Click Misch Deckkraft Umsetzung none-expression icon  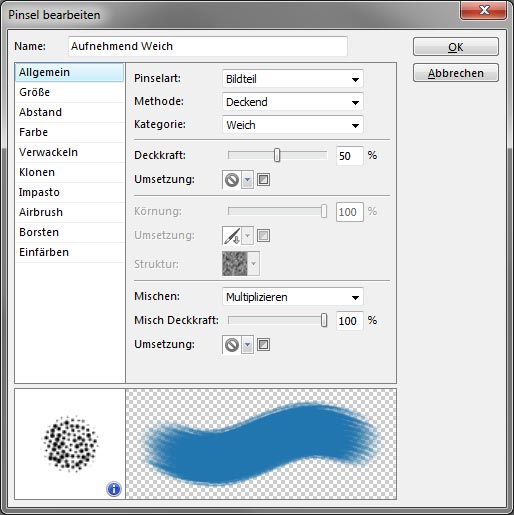click(x=232, y=345)
